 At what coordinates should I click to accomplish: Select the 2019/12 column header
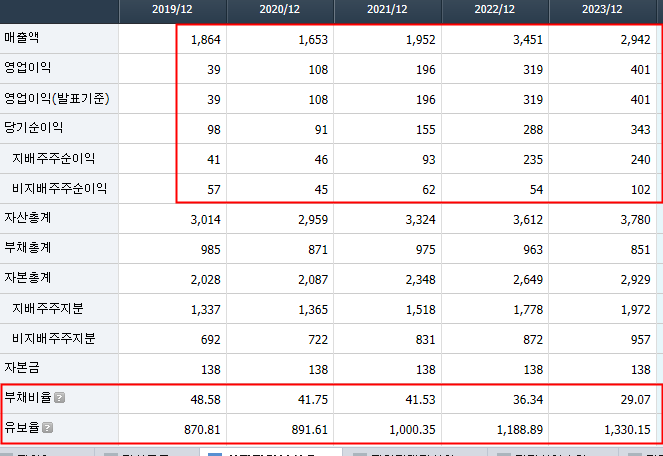click(173, 9)
